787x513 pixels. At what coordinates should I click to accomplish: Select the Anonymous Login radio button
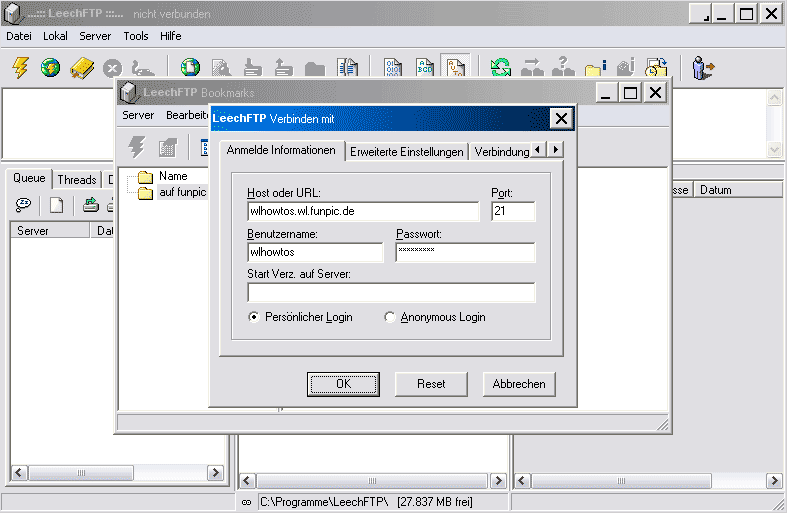coord(389,317)
